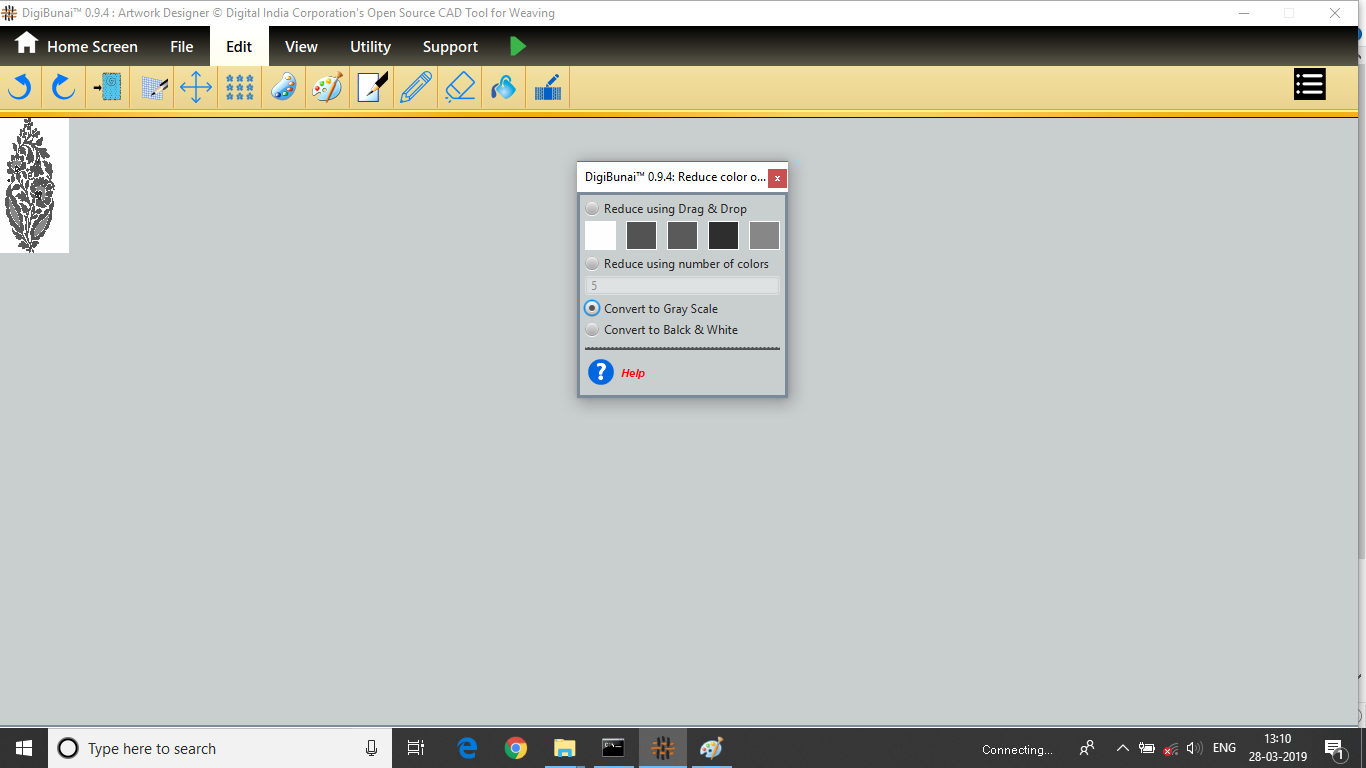
Task: Select the pencil drawing tool
Action: coord(415,88)
